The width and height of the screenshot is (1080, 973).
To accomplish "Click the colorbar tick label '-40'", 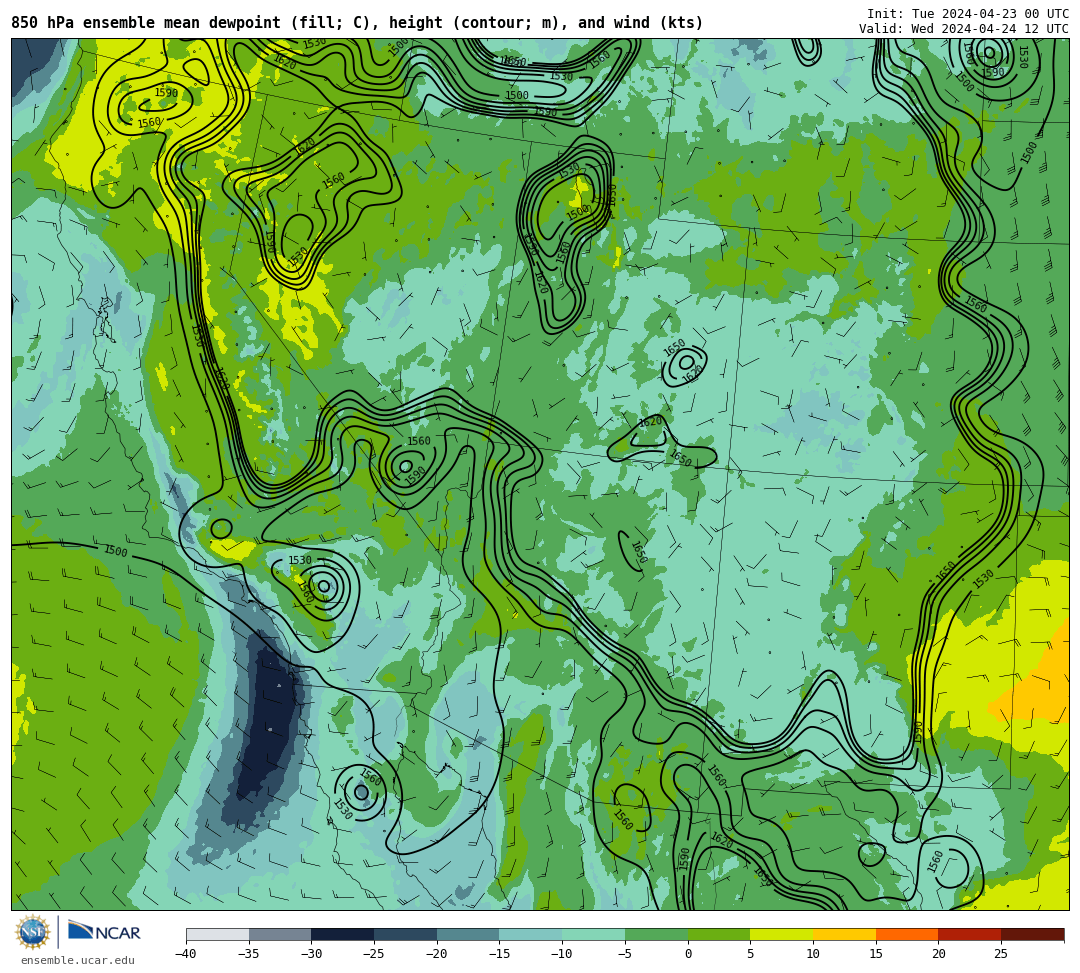I will (185, 954).
